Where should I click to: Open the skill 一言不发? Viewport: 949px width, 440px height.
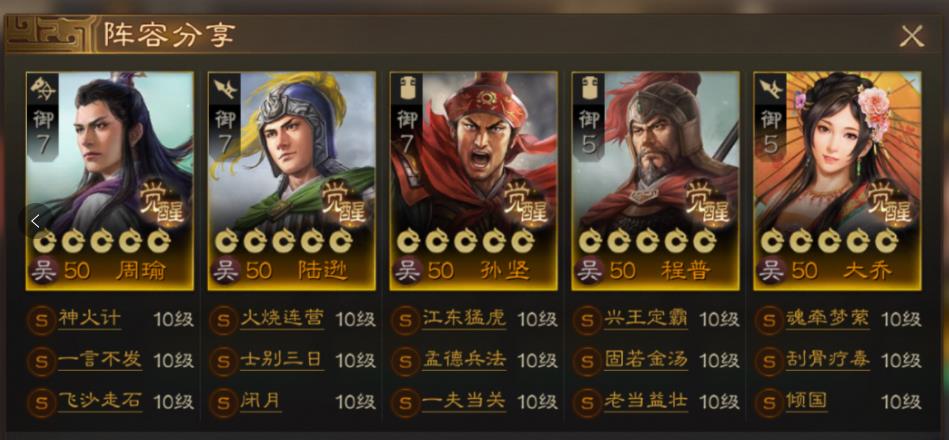click(100, 360)
